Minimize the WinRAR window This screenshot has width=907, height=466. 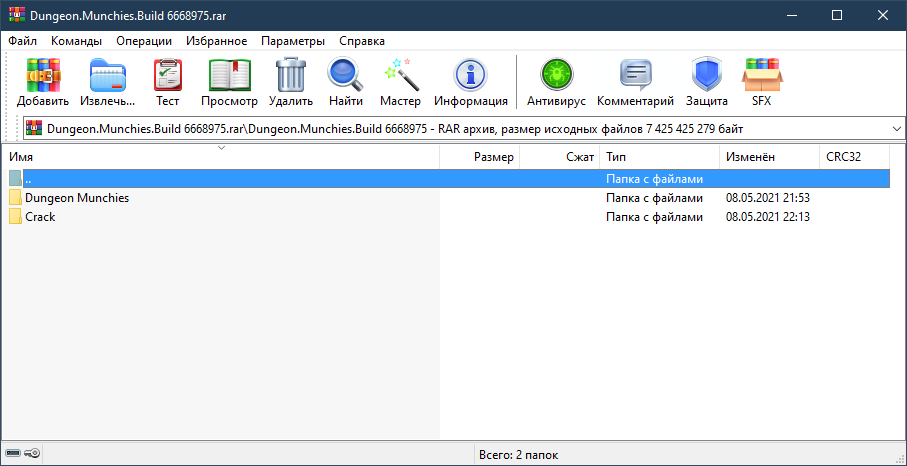point(791,16)
